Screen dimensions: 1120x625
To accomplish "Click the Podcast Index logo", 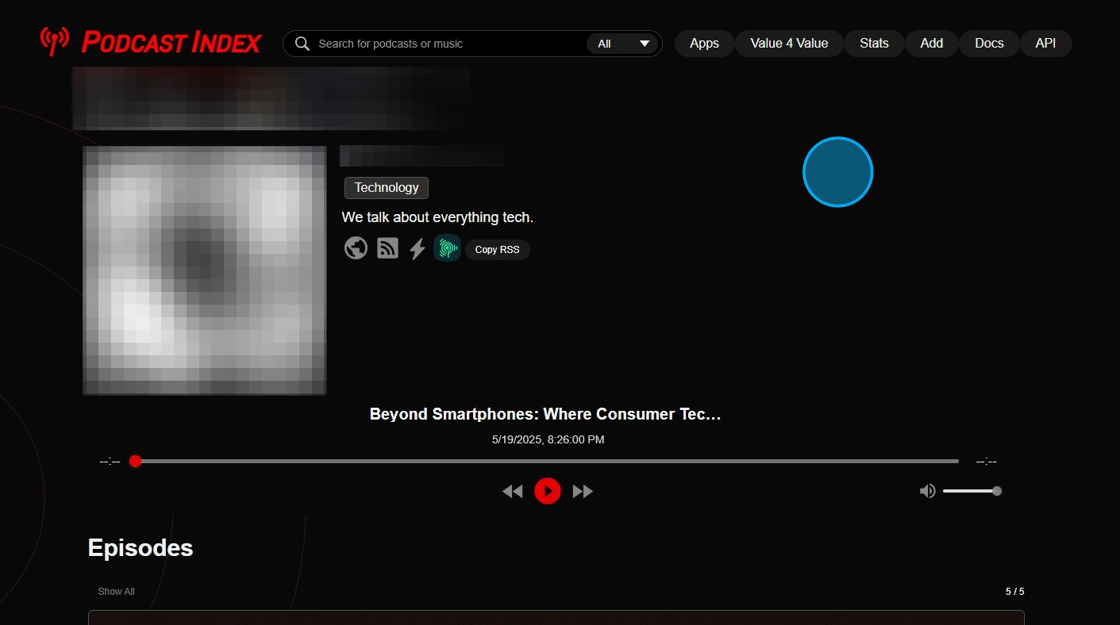I will point(151,42).
